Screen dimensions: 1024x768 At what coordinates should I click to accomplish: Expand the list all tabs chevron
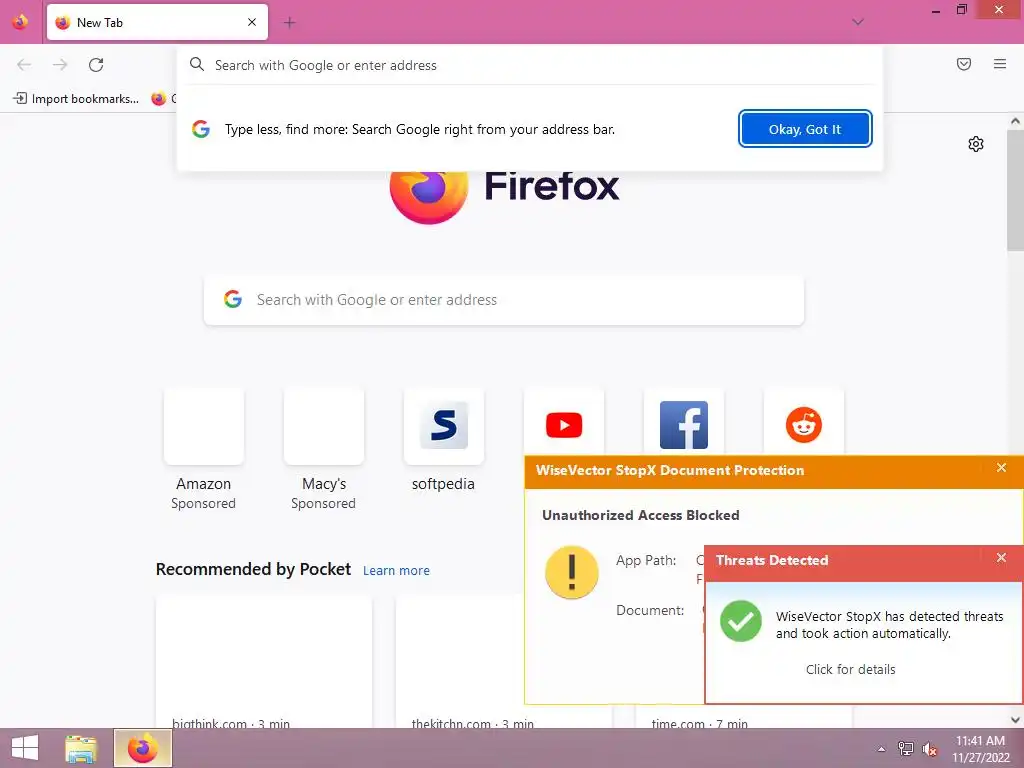(x=858, y=22)
